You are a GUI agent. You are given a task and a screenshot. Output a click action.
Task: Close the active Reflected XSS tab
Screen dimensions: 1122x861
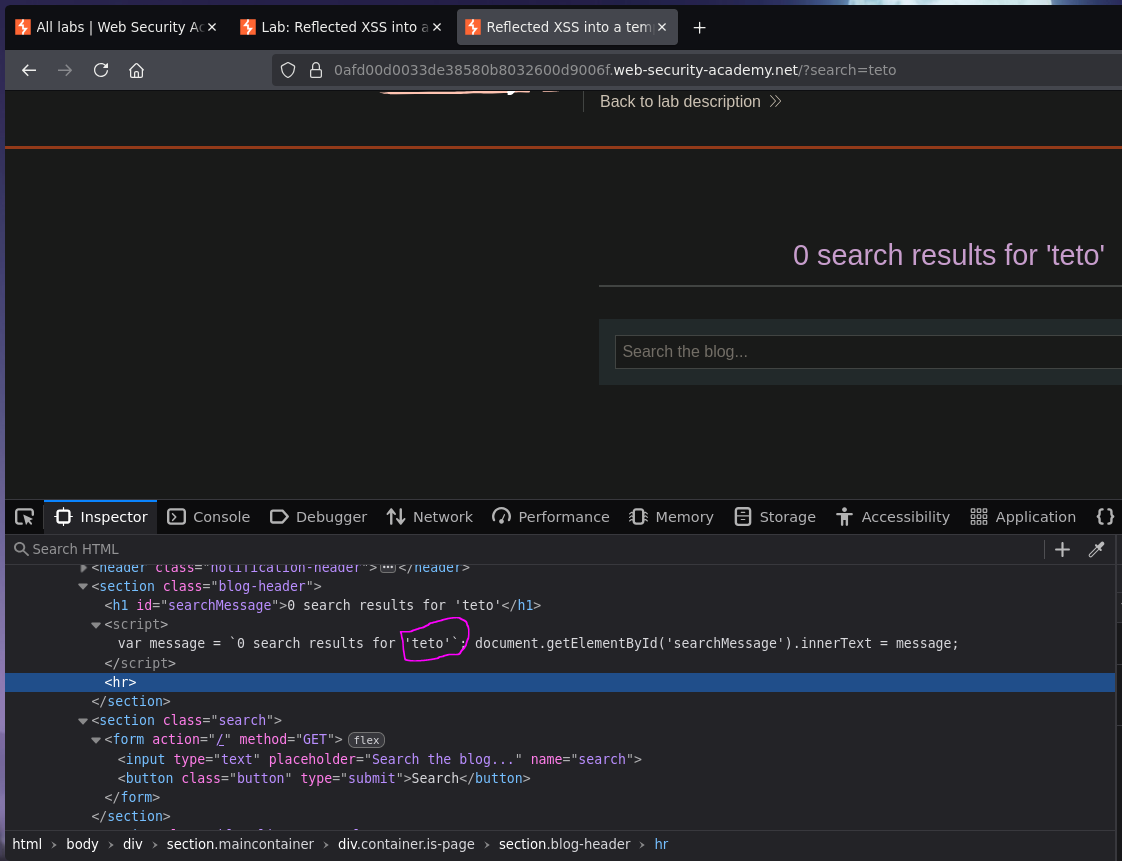pos(662,27)
